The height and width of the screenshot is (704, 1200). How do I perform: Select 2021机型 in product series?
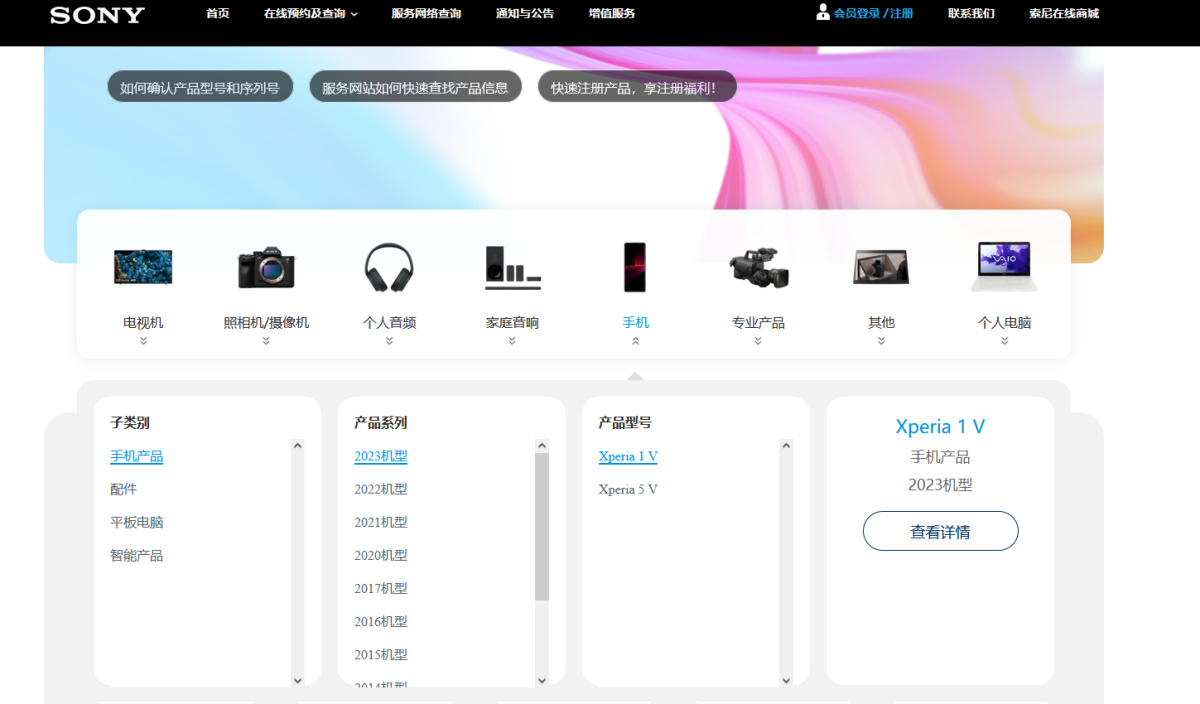381,522
